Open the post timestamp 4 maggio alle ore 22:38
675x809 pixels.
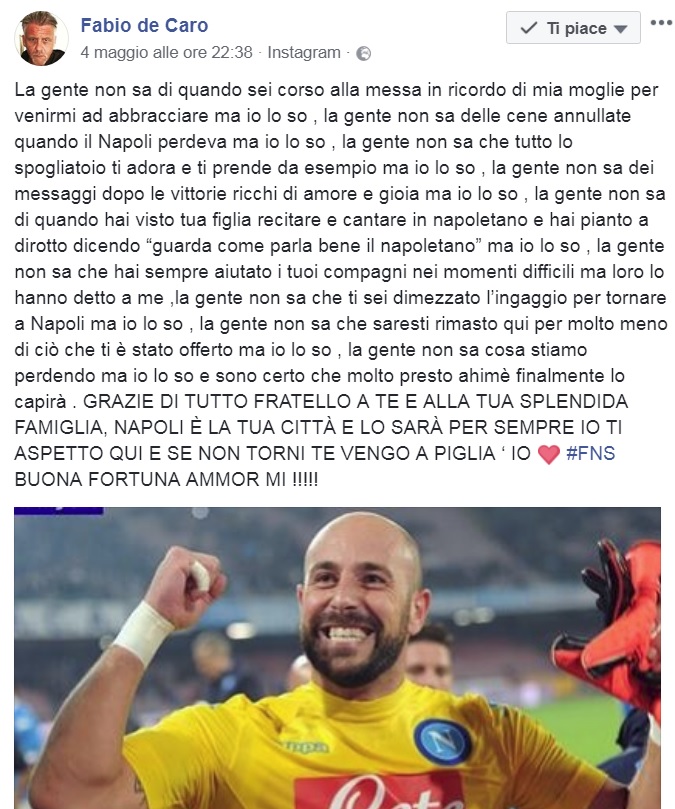(x=166, y=53)
